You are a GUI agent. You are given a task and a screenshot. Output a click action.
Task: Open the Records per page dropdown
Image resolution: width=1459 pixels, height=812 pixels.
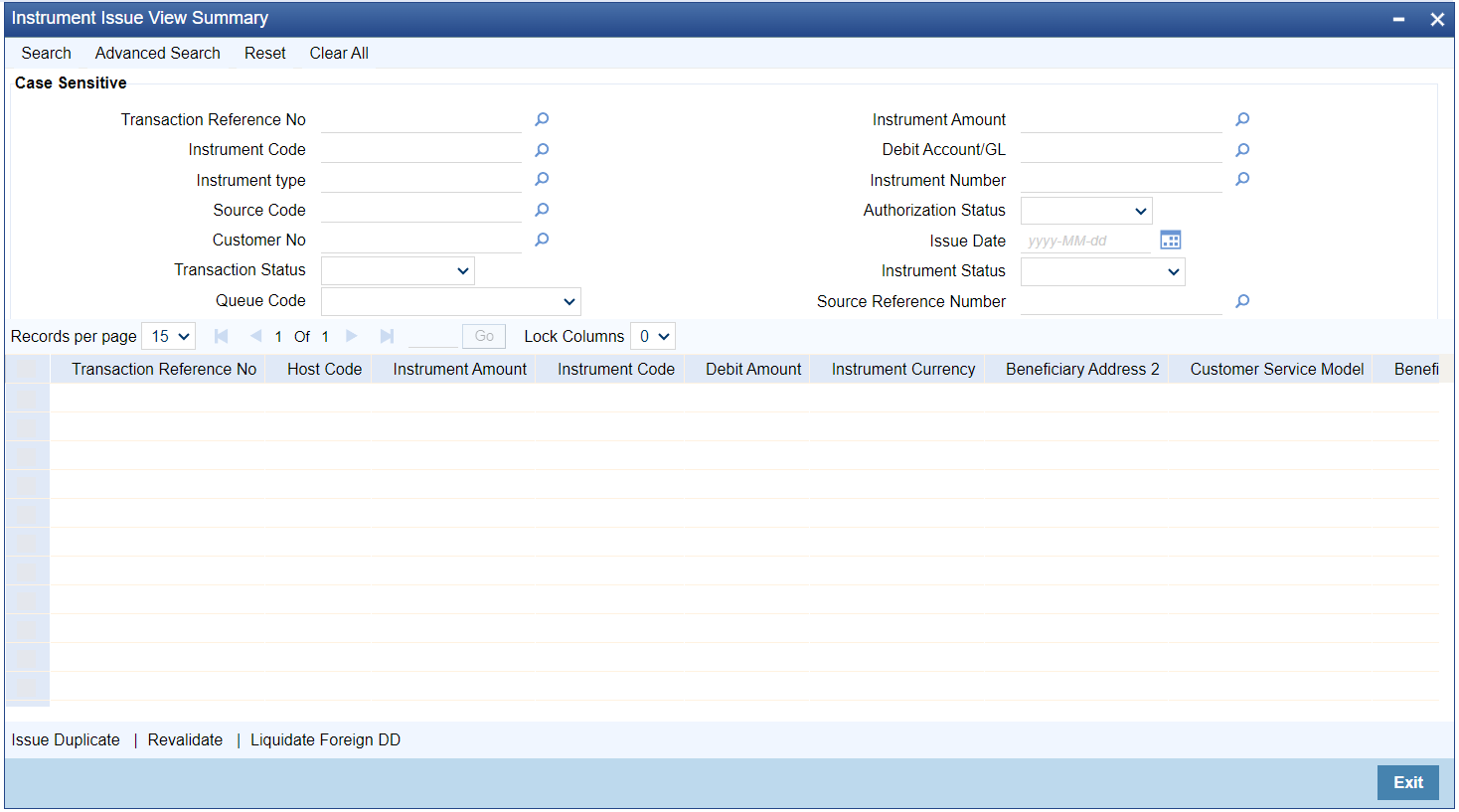(x=169, y=336)
